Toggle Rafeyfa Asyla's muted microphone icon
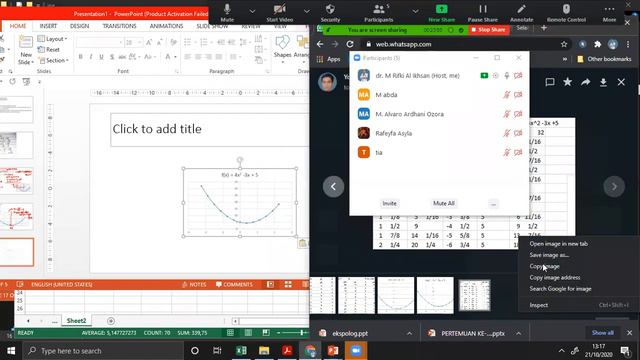The width and height of the screenshot is (640, 360). click(507, 133)
